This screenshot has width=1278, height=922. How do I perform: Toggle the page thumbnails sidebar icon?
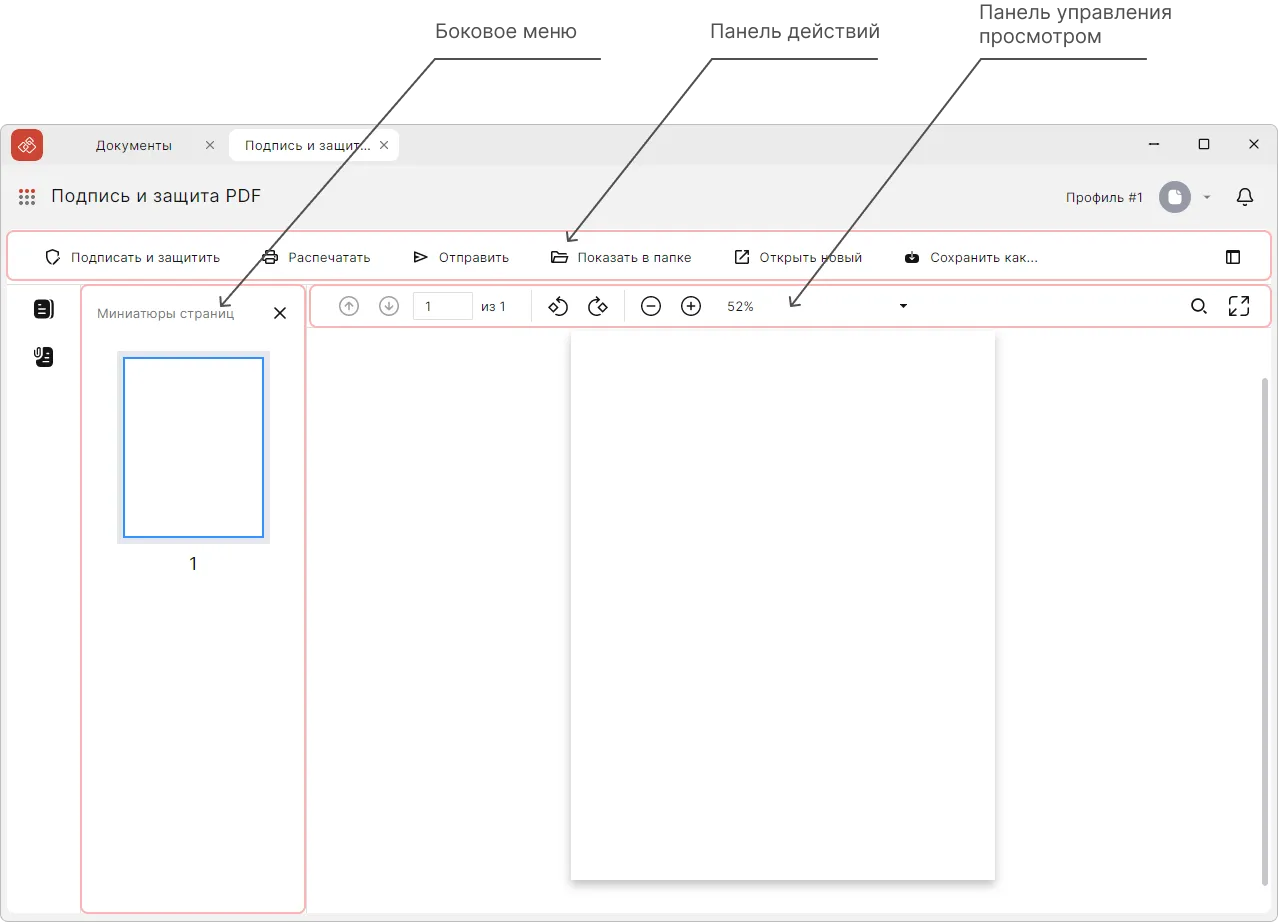pyautogui.click(x=44, y=309)
